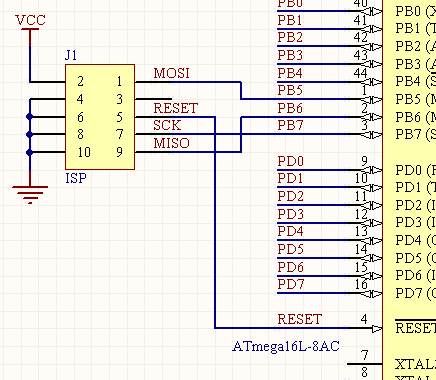
Task: Click the MISO net label
Action: (171, 143)
